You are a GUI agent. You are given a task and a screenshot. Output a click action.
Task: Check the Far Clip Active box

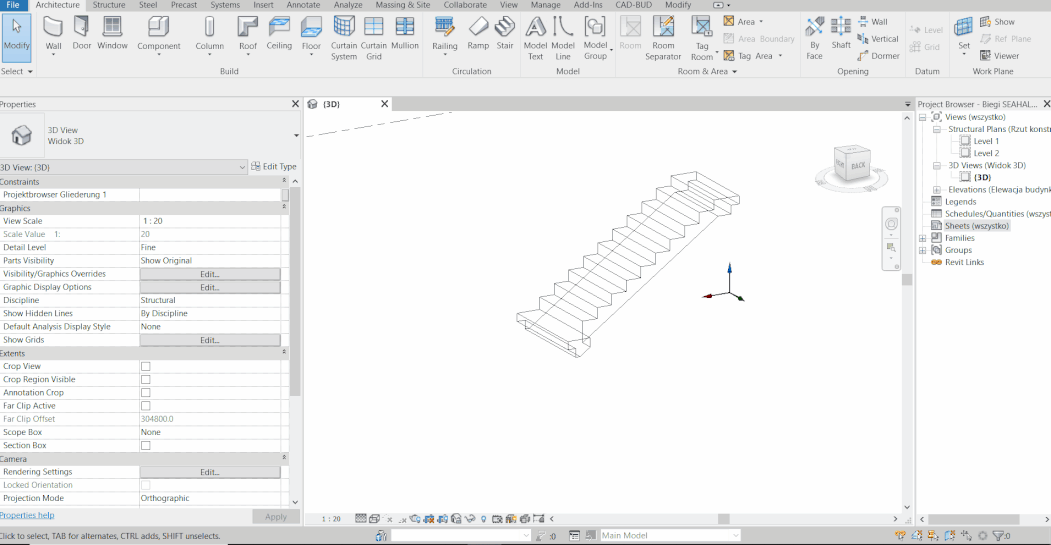click(146, 406)
